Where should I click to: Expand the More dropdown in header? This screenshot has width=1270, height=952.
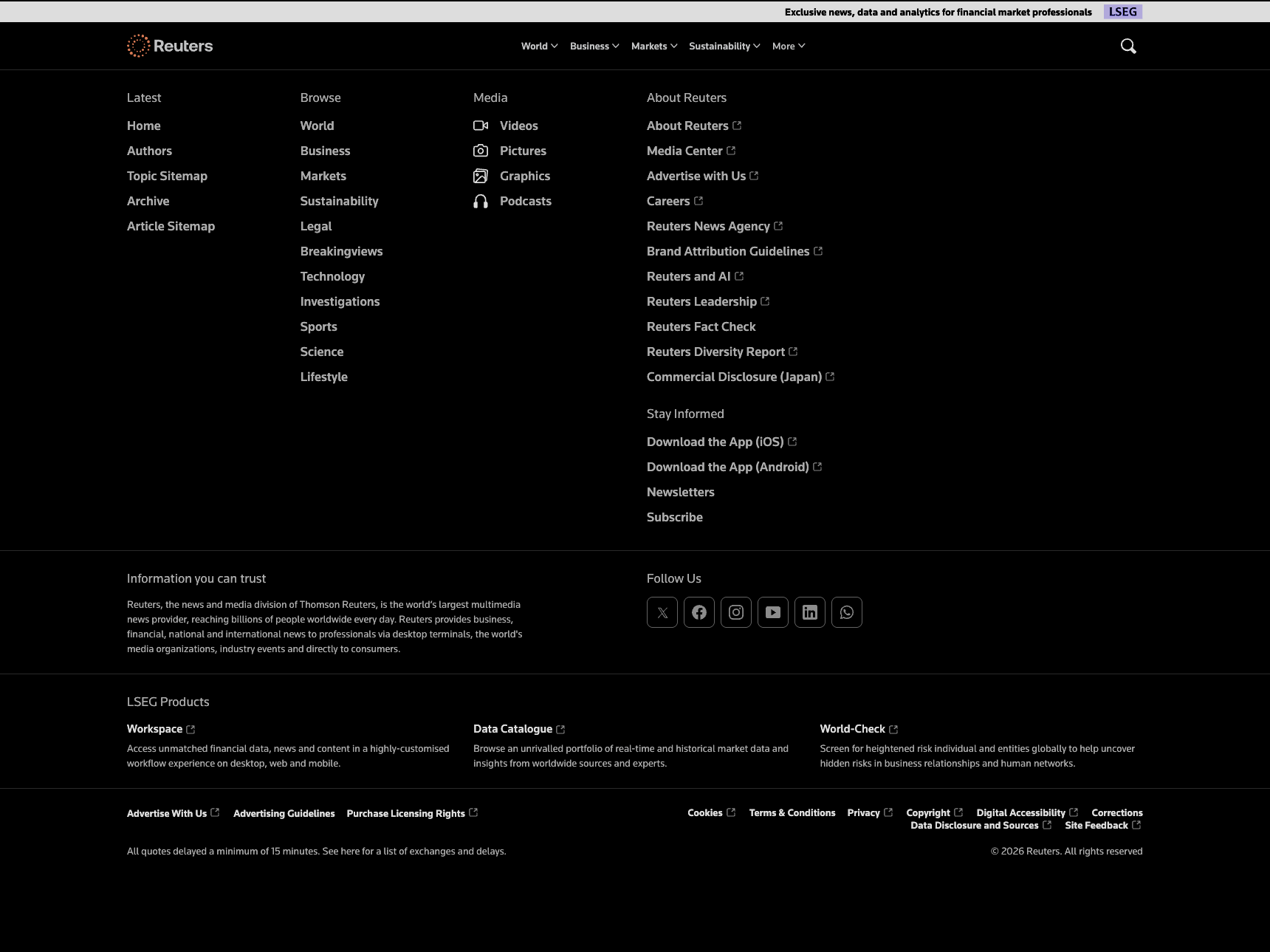[x=789, y=46]
